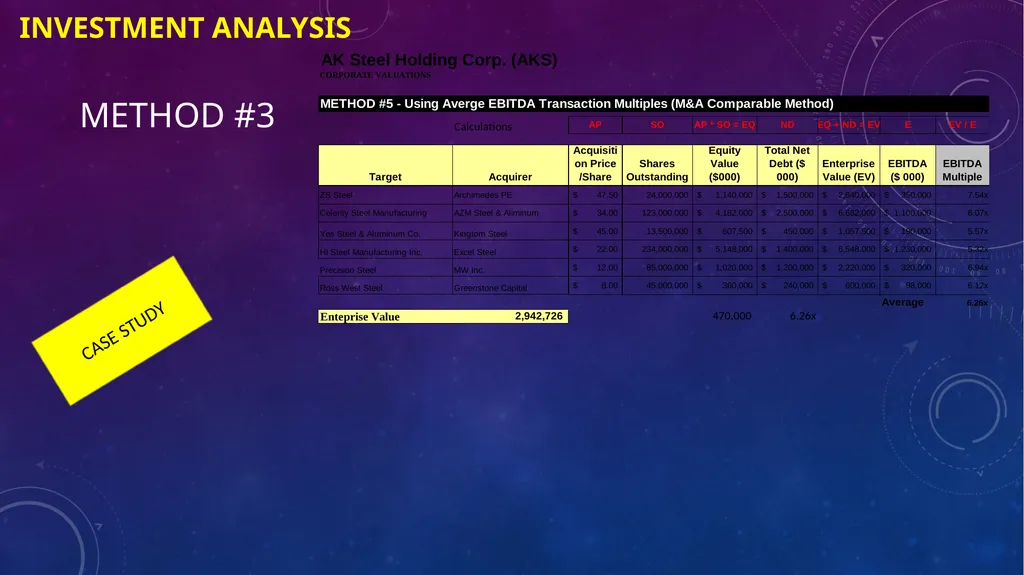Click the Precision Steel target cell

coord(385,269)
